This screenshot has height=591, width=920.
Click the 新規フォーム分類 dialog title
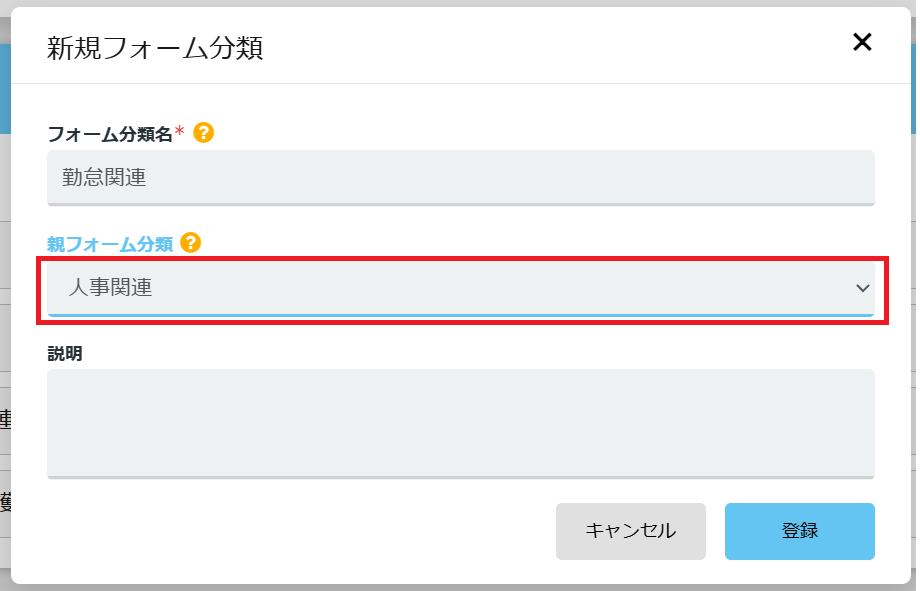tap(155, 48)
